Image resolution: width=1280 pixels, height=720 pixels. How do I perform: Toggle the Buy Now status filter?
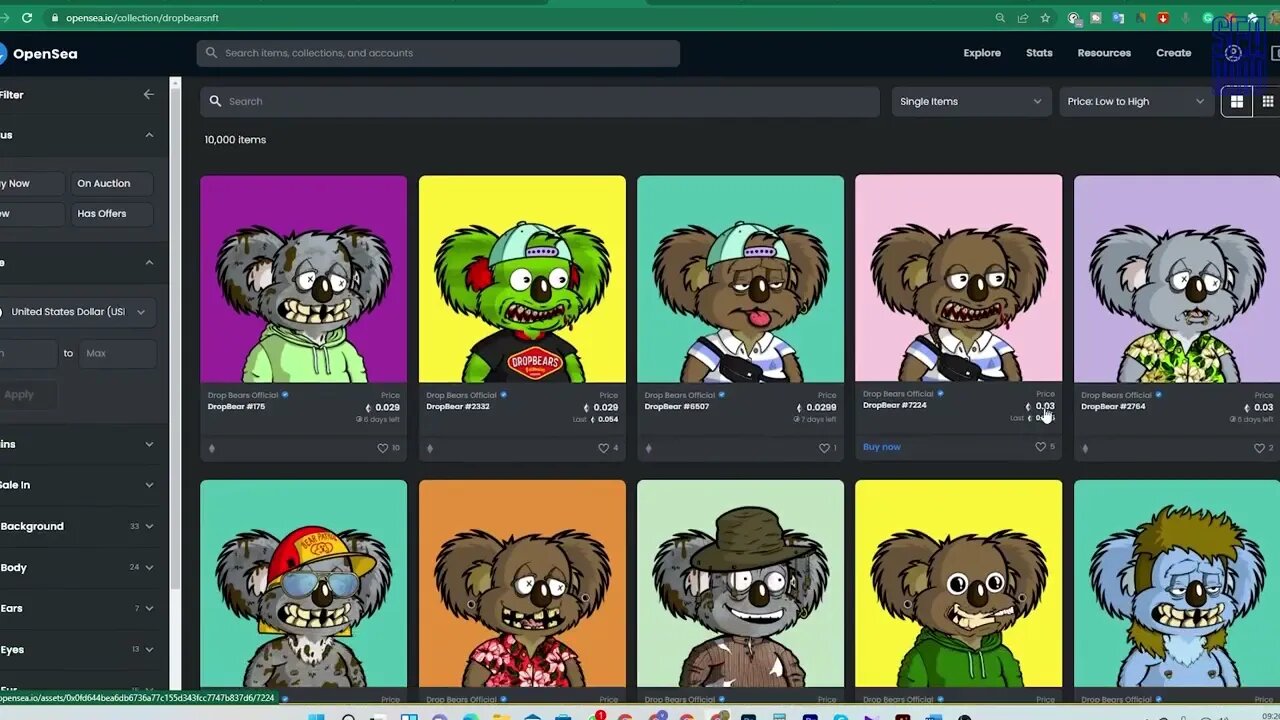tap(32, 184)
